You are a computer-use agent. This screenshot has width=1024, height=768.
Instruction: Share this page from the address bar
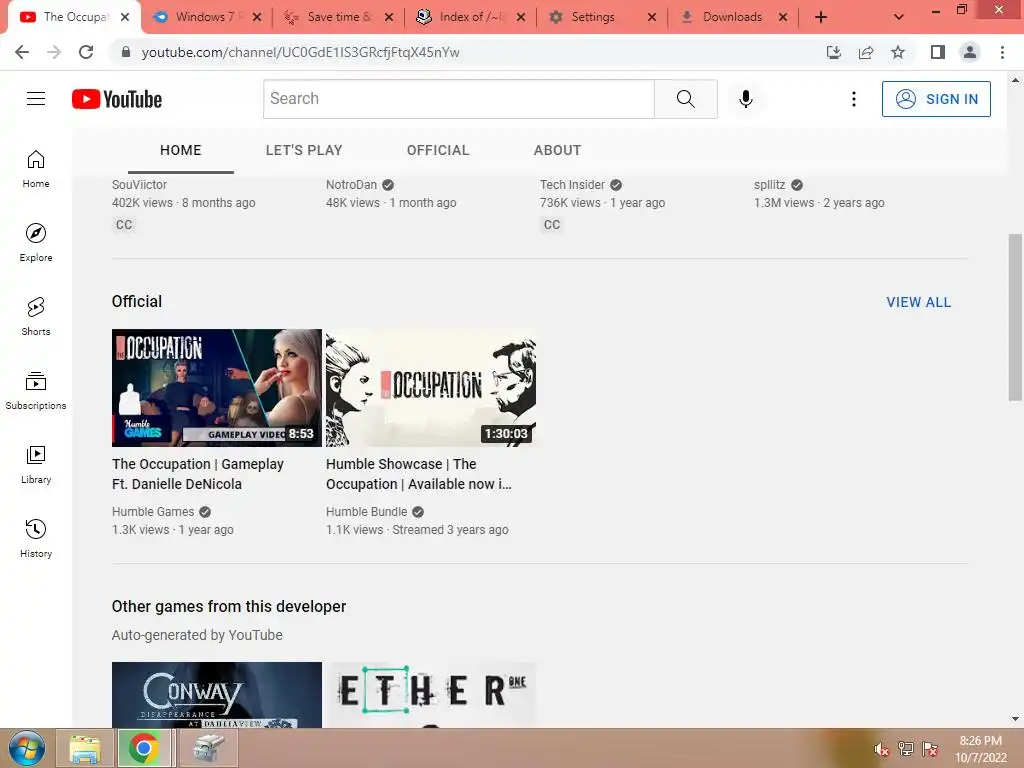tap(866, 52)
